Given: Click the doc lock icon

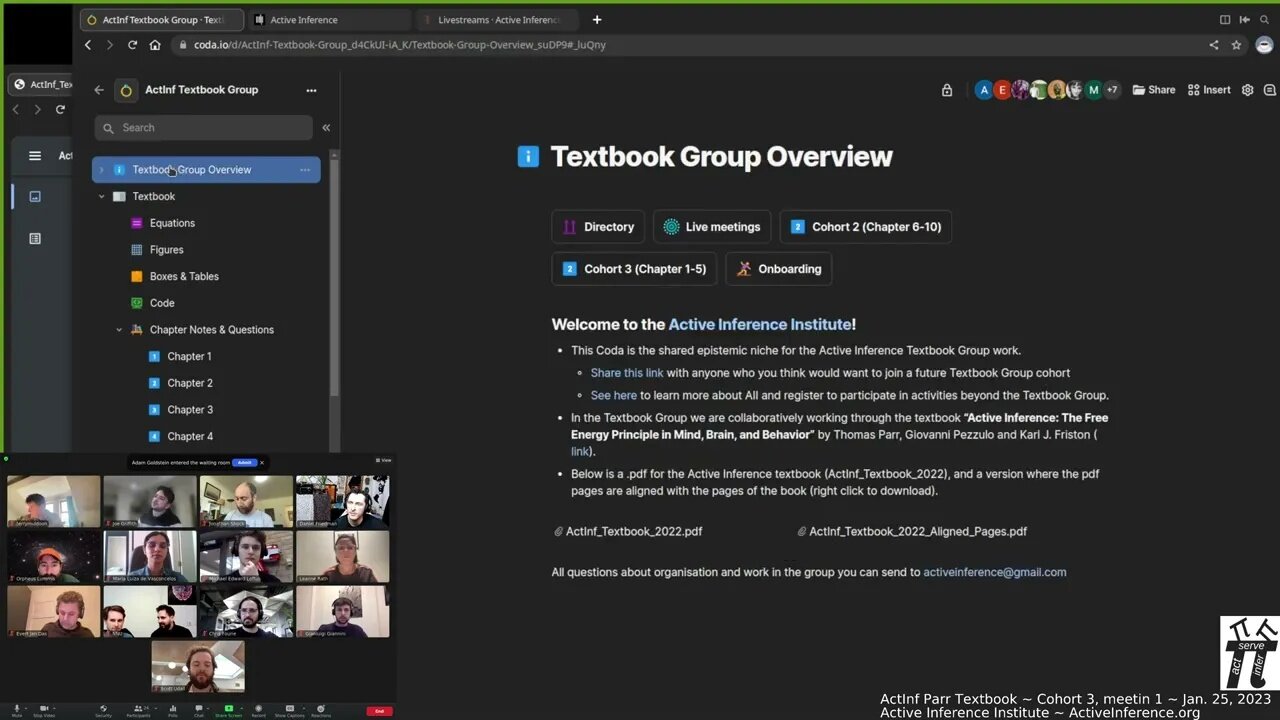Looking at the screenshot, I should tap(947, 90).
